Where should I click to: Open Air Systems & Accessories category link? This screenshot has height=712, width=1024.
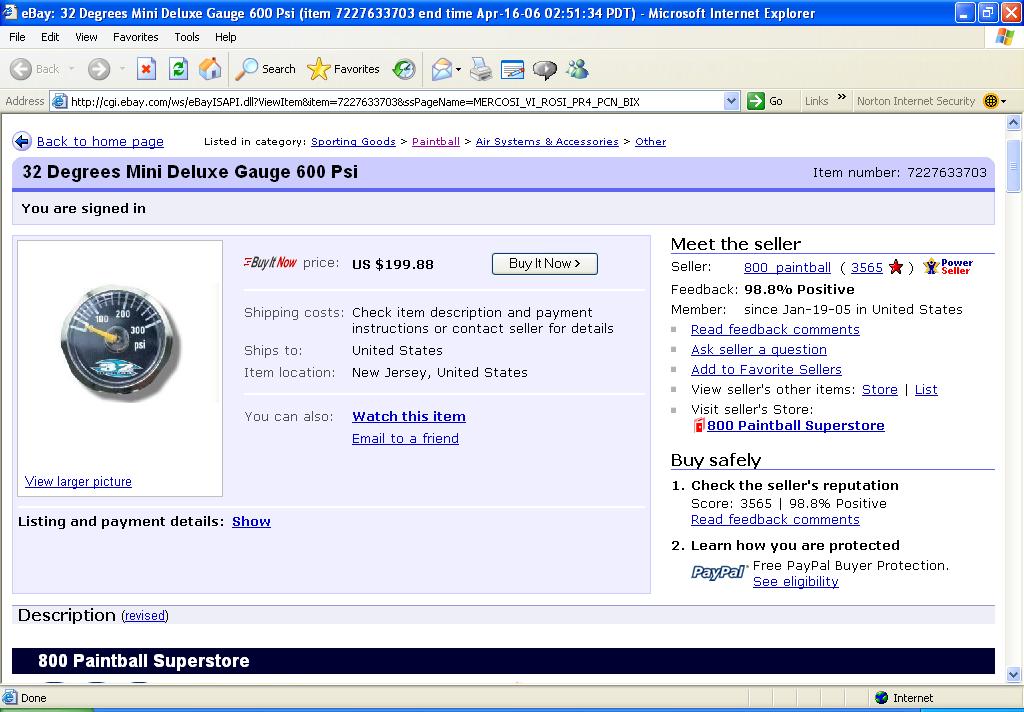pos(547,142)
